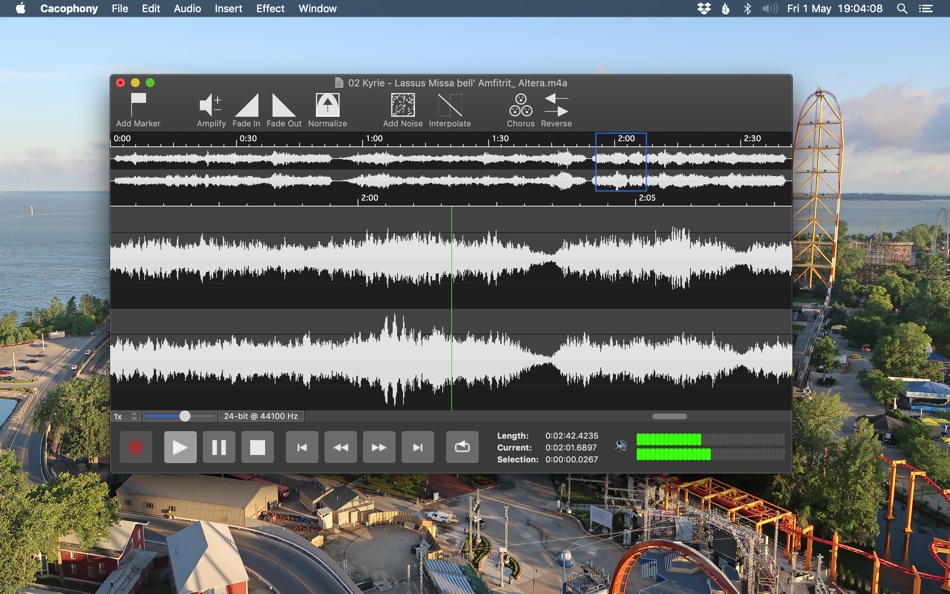Click the Bluetooth menu bar icon
Viewport: 950px width, 594px height.
(747, 8)
